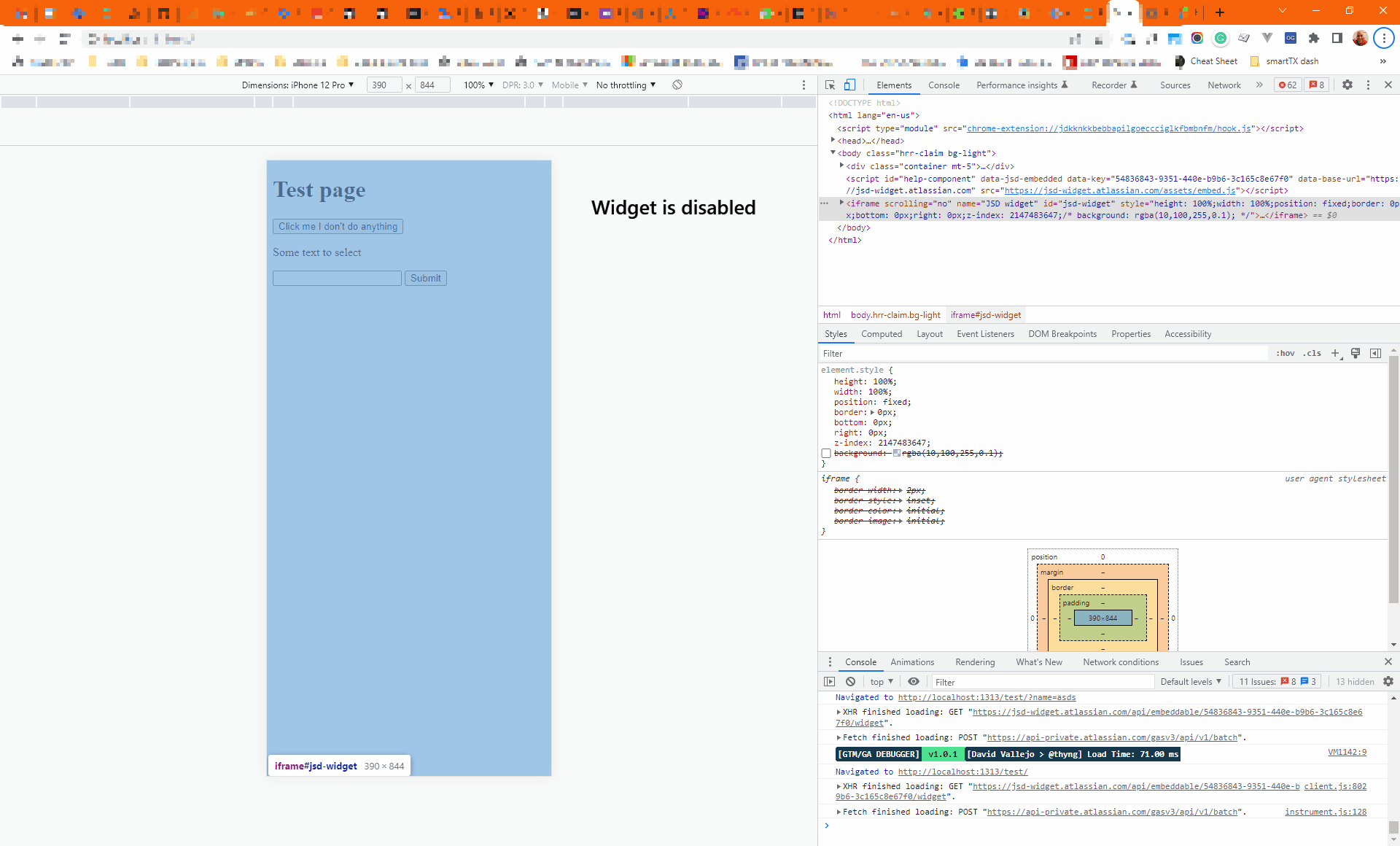Toggle computed styles sidebar icon

(1375, 353)
